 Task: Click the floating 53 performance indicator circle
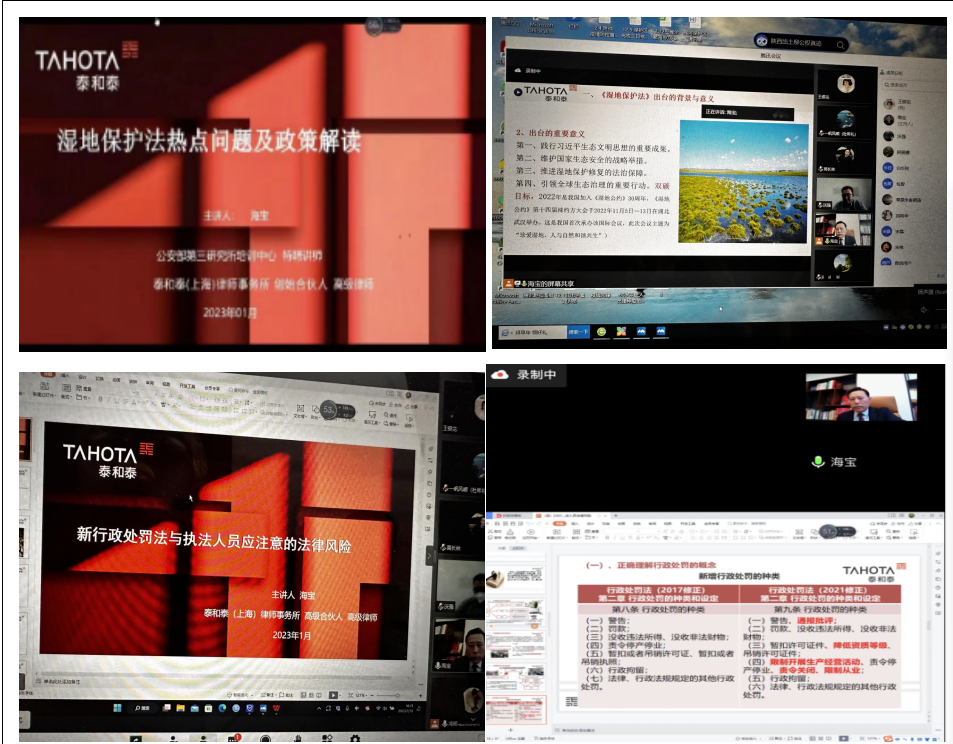point(329,408)
